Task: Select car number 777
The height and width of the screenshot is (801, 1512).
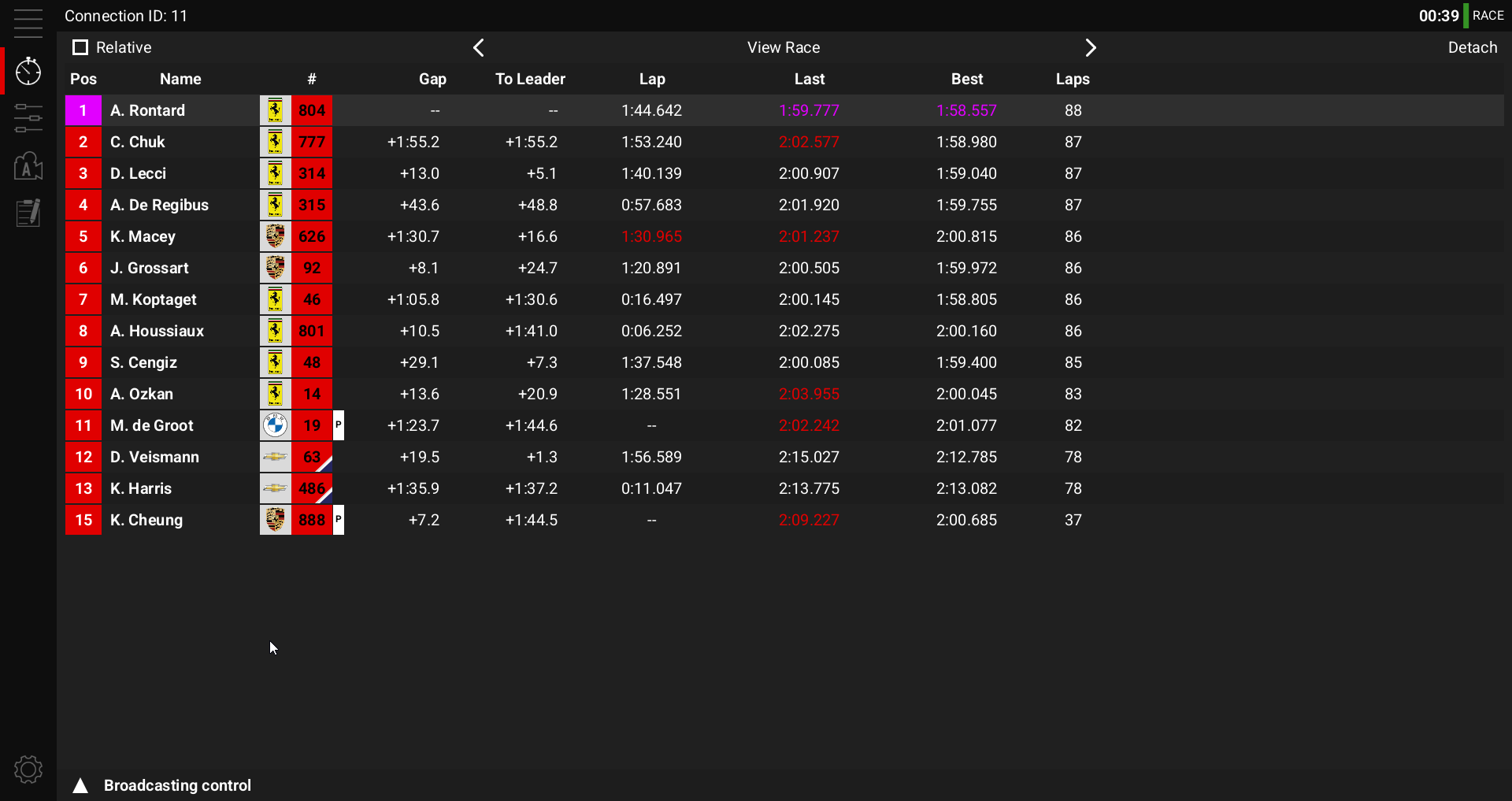Action: click(x=312, y=142)
